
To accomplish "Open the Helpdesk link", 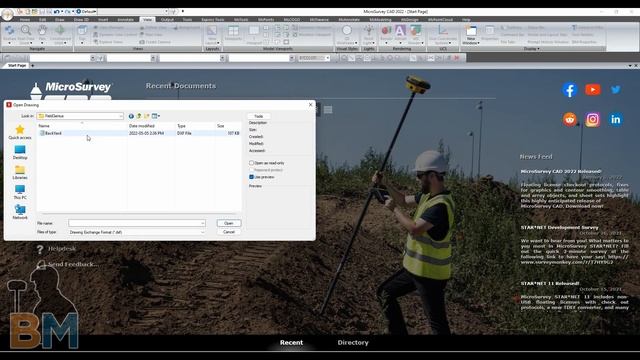I will point(62,249).
